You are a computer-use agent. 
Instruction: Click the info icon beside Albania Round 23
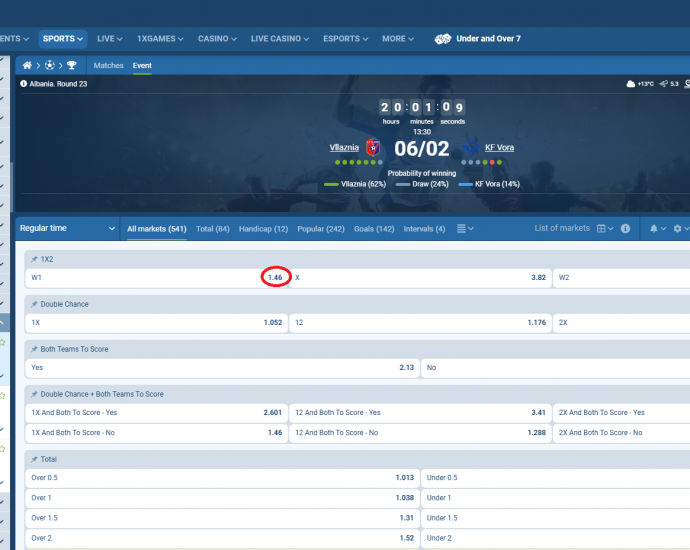pos(23,84)
